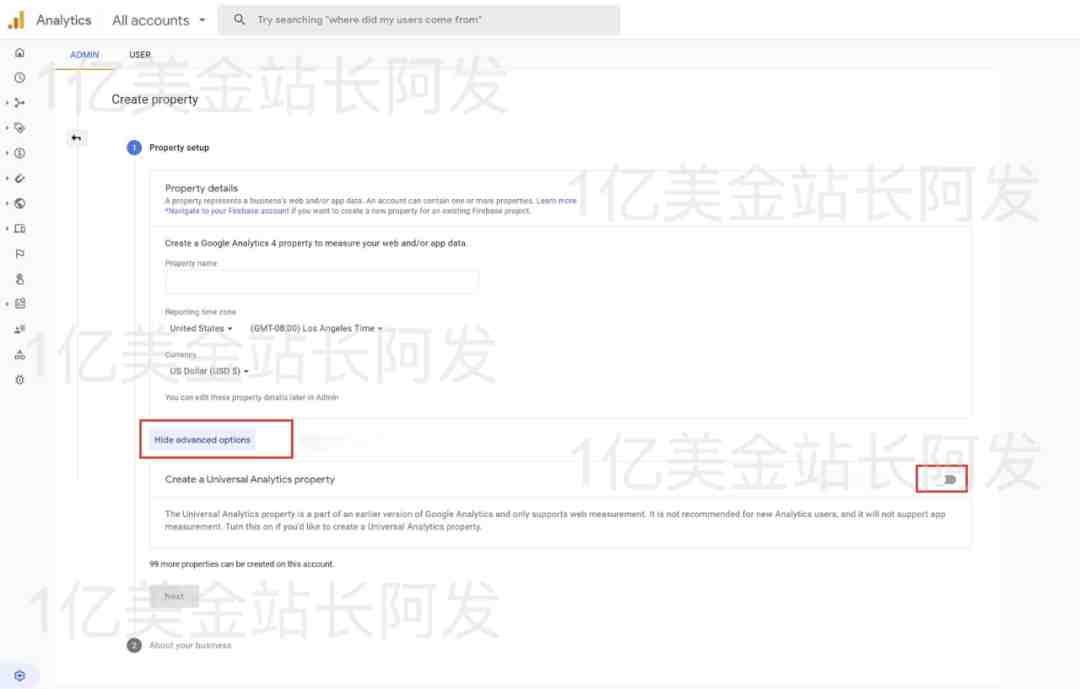1080x689 pixels.
Task: Open Home from the sidebar
Action: point(19,52)
